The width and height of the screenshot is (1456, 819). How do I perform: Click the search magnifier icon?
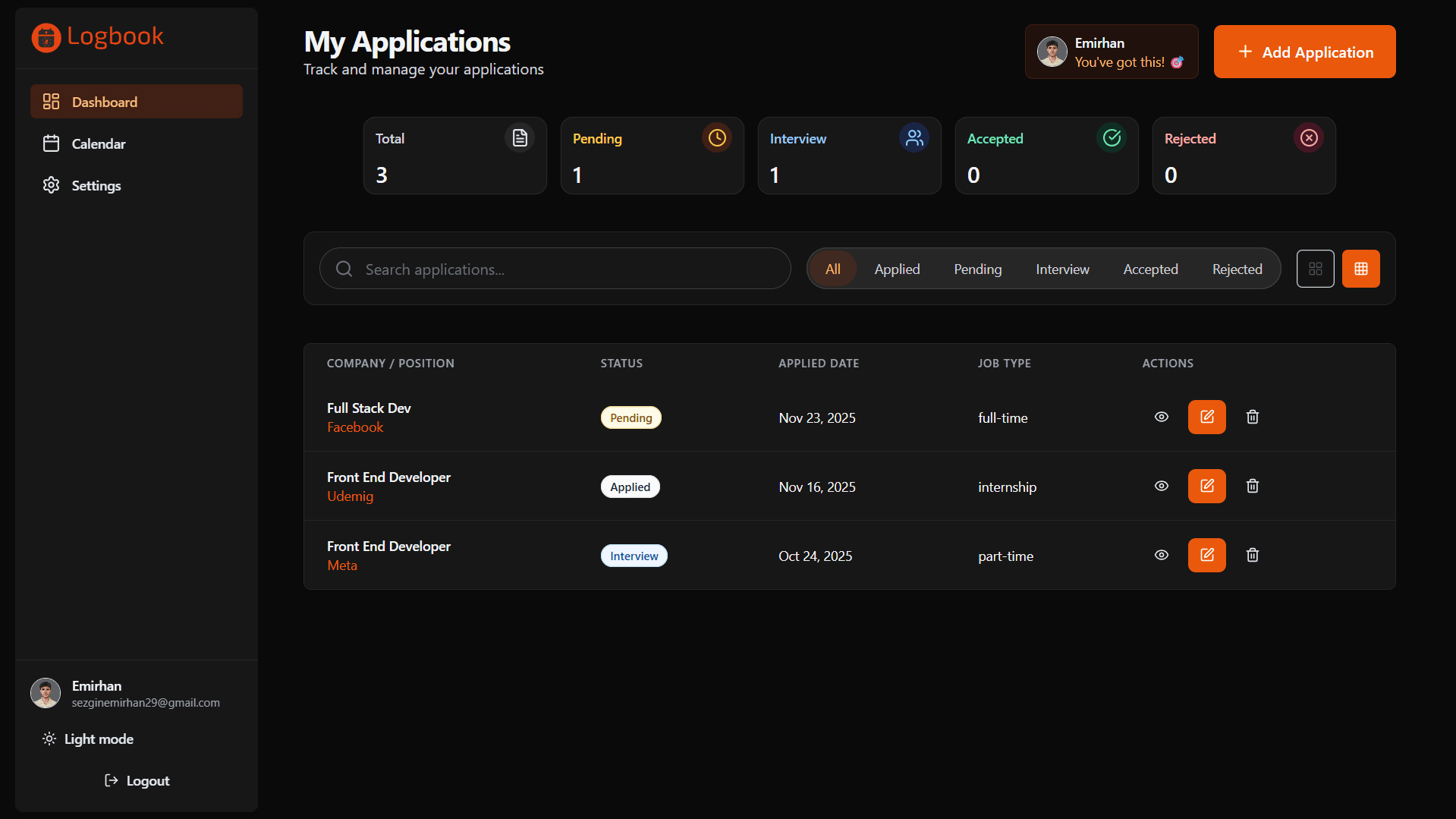(344, 269)
